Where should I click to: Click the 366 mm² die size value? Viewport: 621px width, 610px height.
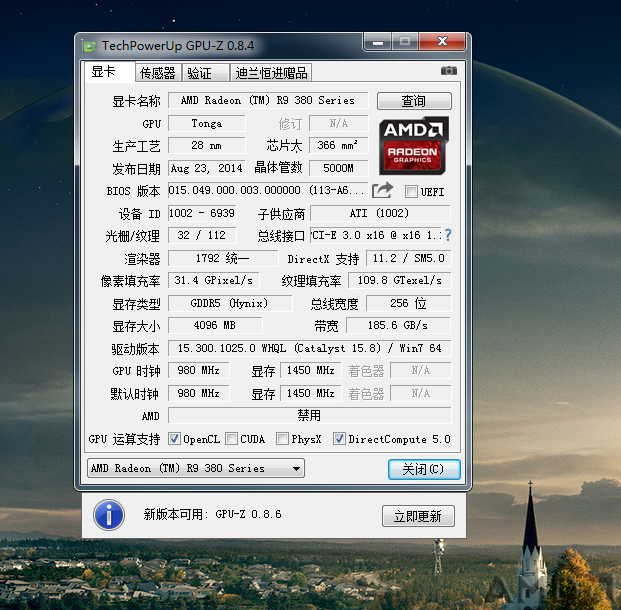(x=339, y=145)
